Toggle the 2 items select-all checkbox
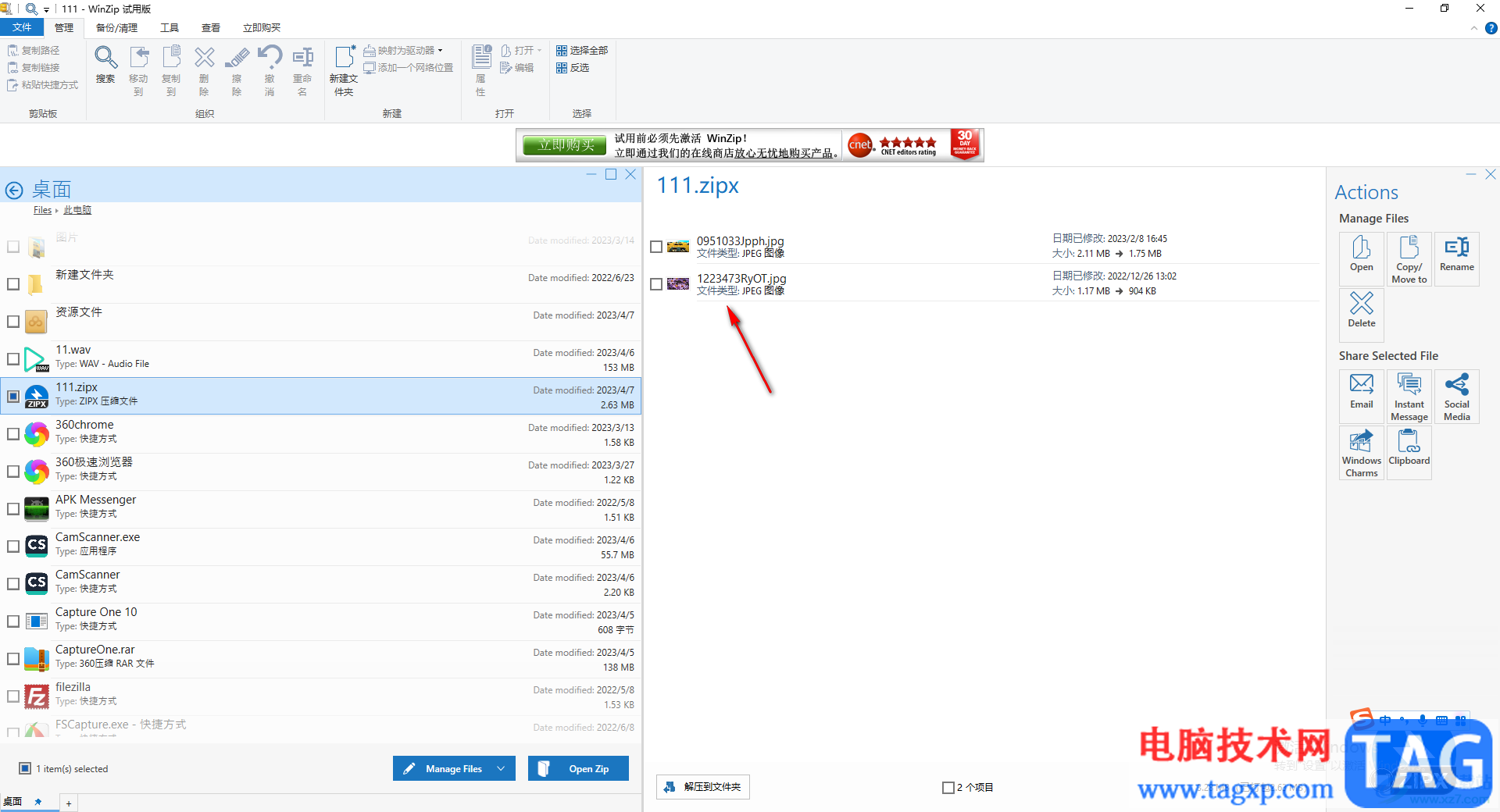This screenshot has height=812, width=1500. click(x=948, y=788)
